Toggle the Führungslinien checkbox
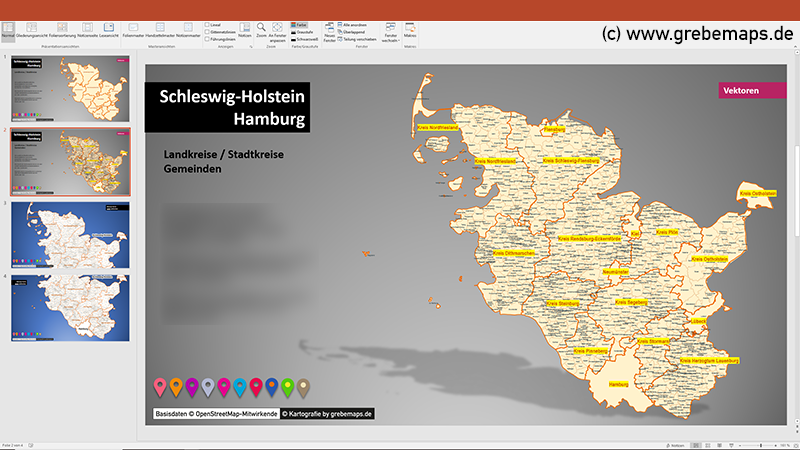800x450 pixels. coord(207,39)
